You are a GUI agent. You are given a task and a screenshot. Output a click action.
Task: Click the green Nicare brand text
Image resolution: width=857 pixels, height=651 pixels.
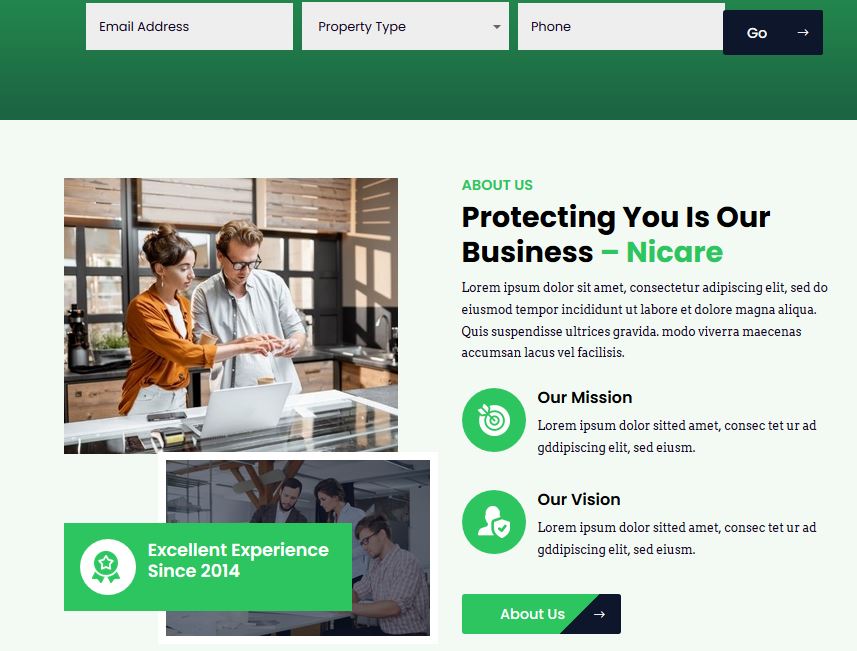(674, 252)
